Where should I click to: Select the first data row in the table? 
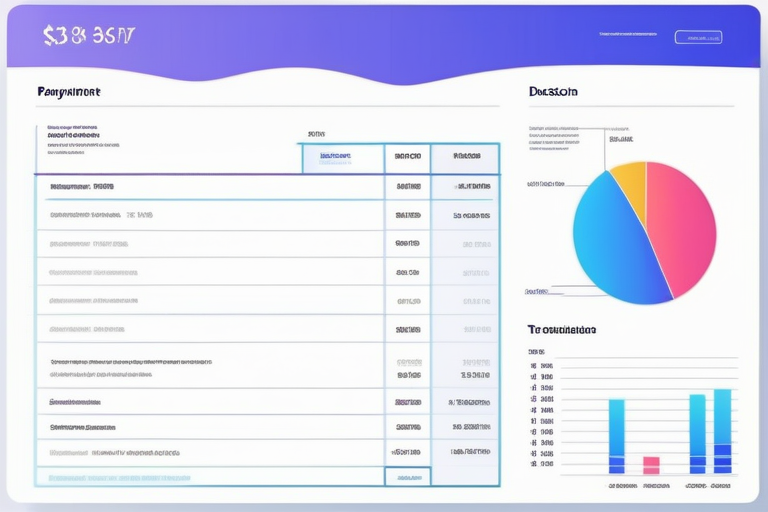[210, 186]
